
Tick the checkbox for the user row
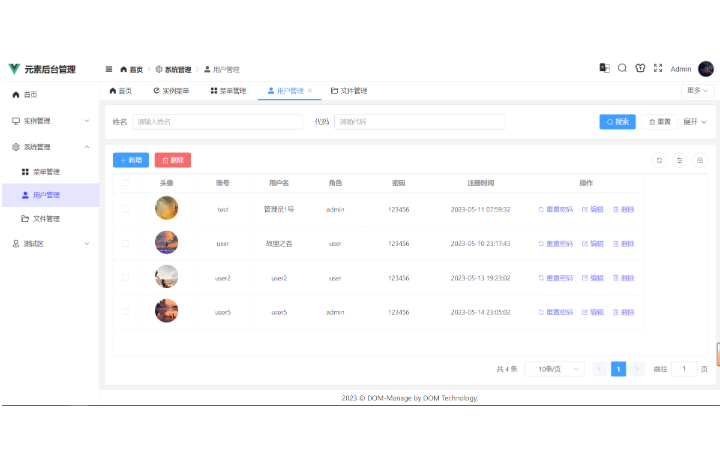(125, 243)
